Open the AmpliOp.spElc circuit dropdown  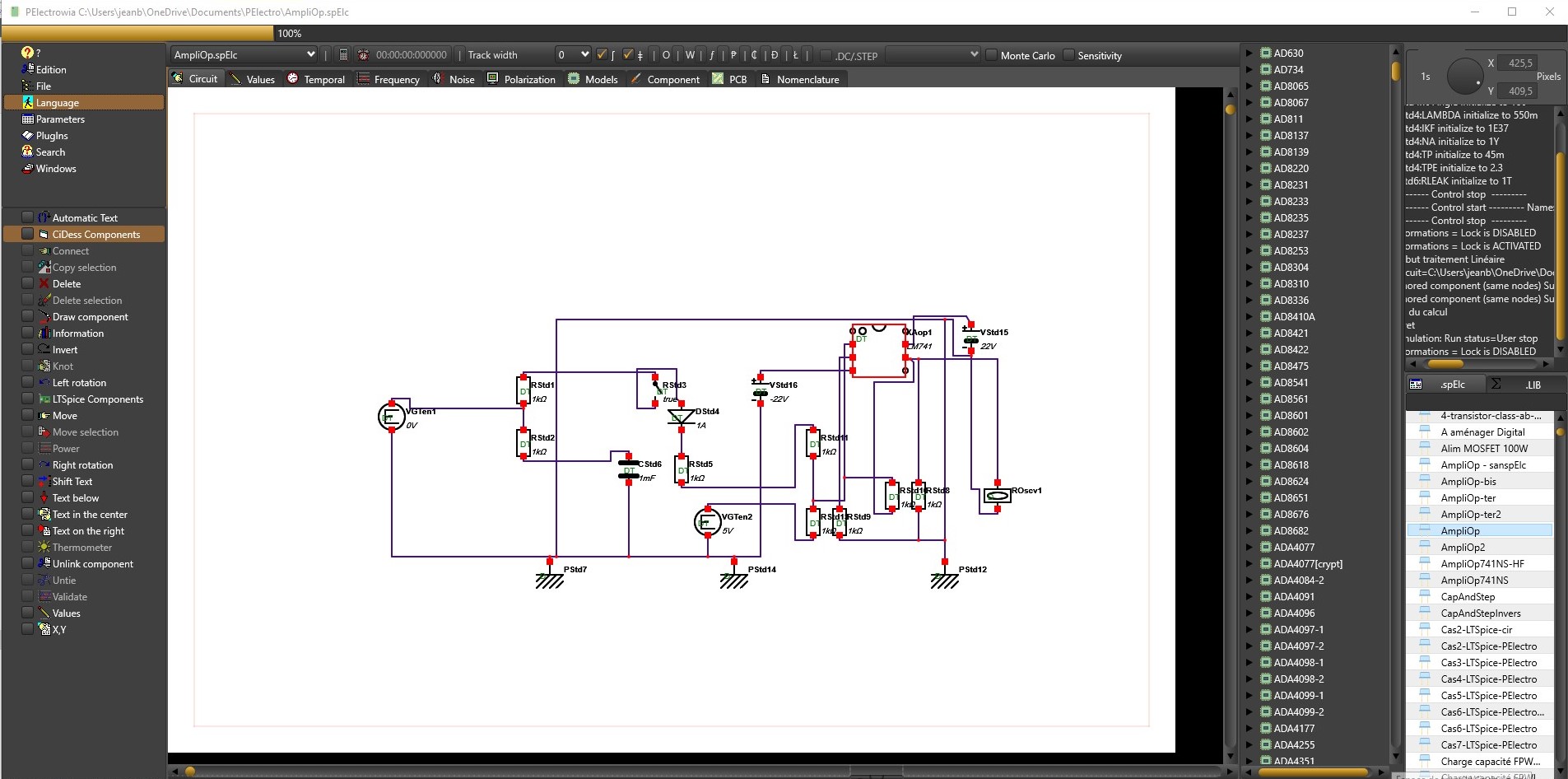click(310, 55)
